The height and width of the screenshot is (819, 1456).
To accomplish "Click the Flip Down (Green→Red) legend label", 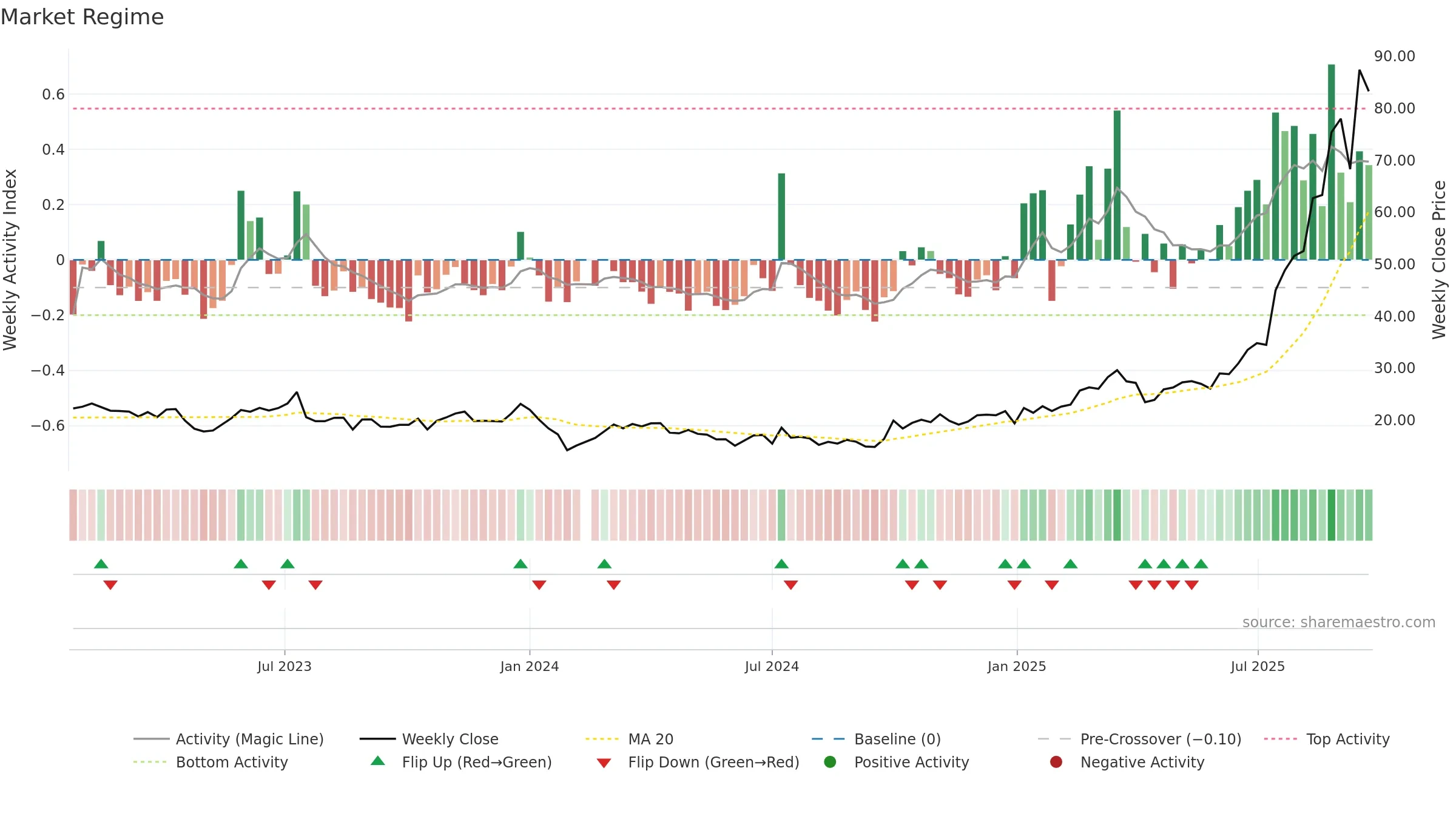I will [x=713, y=762].
